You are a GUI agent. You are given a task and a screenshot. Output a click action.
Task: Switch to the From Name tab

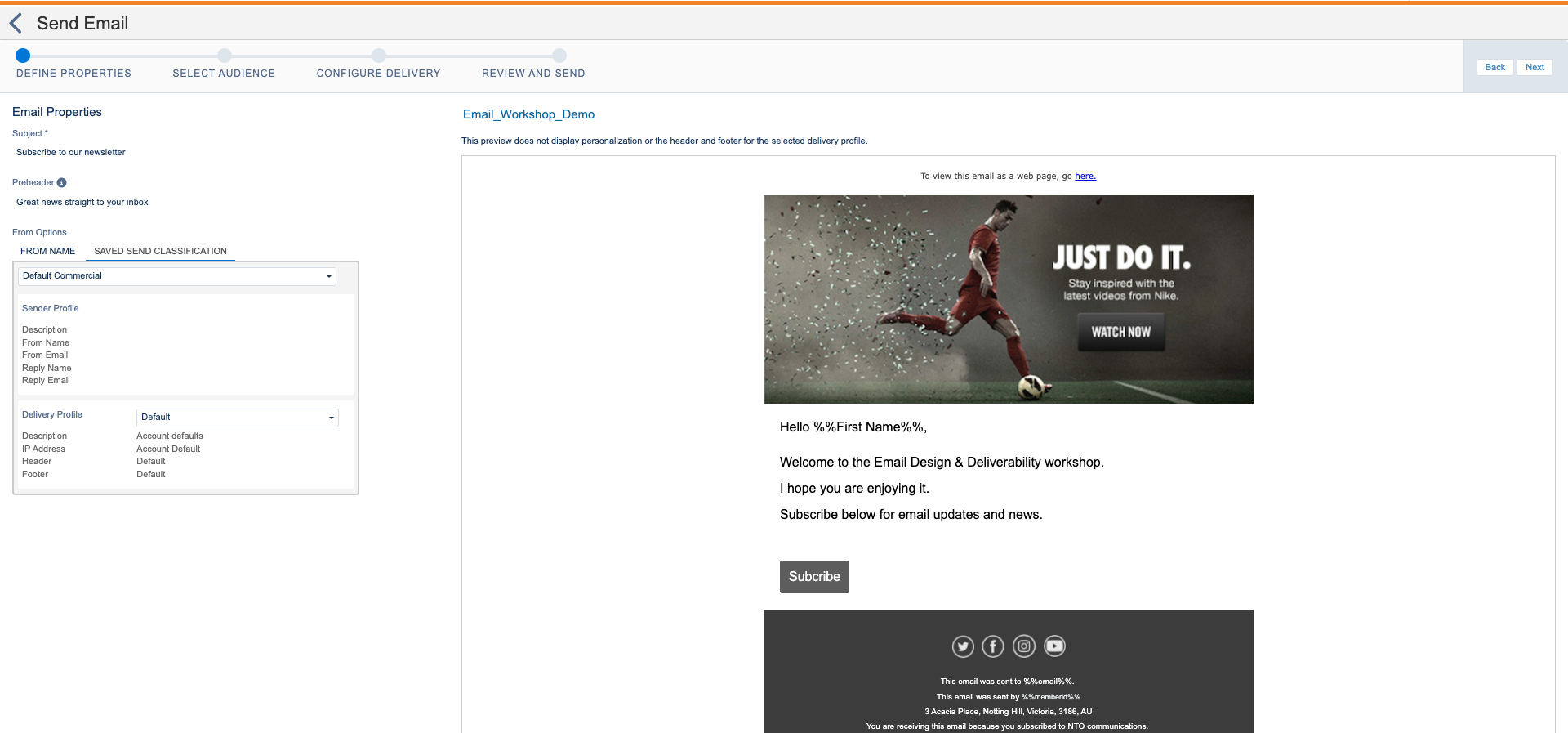[48, 252]
